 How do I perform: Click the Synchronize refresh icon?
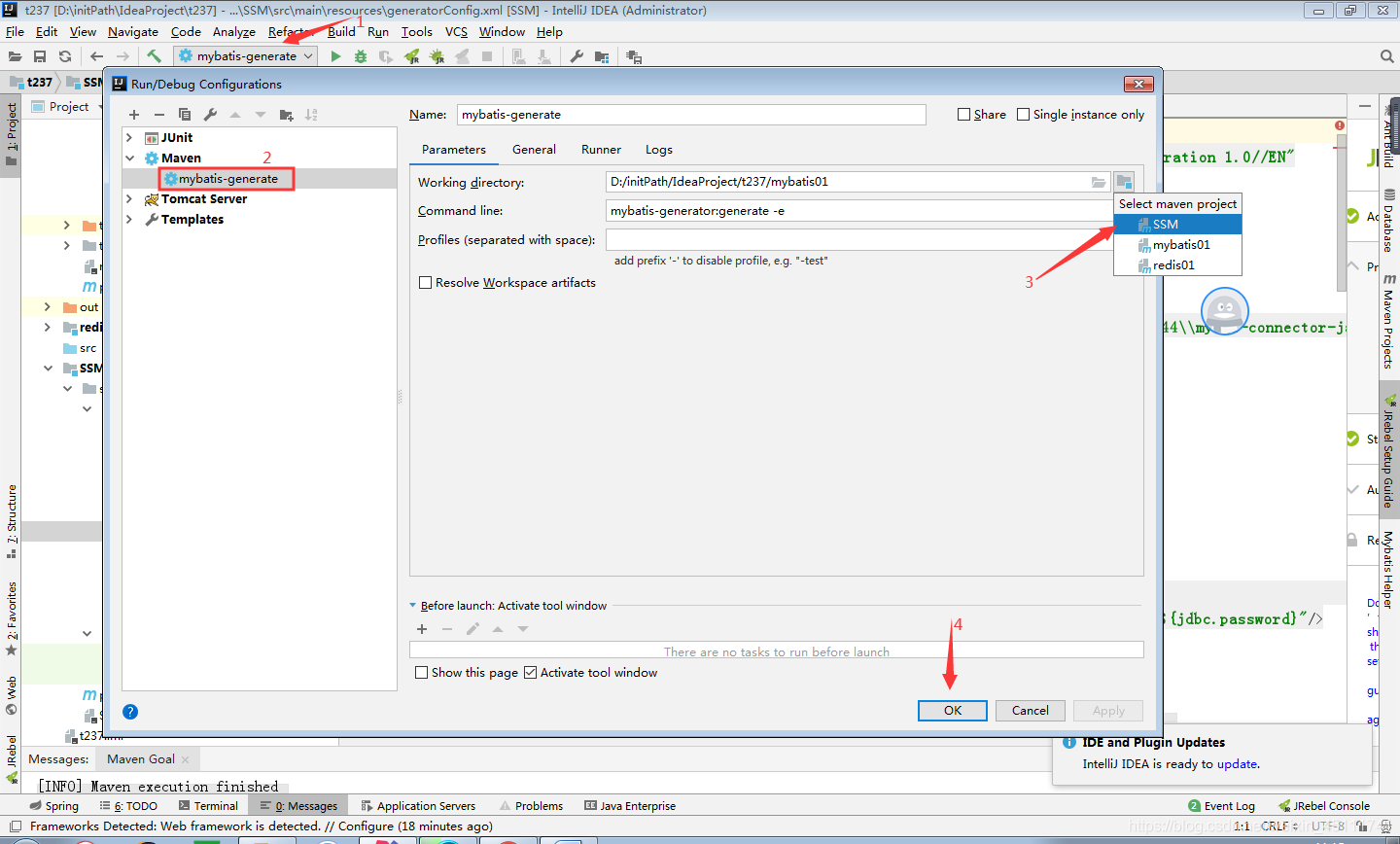[65, 56]
